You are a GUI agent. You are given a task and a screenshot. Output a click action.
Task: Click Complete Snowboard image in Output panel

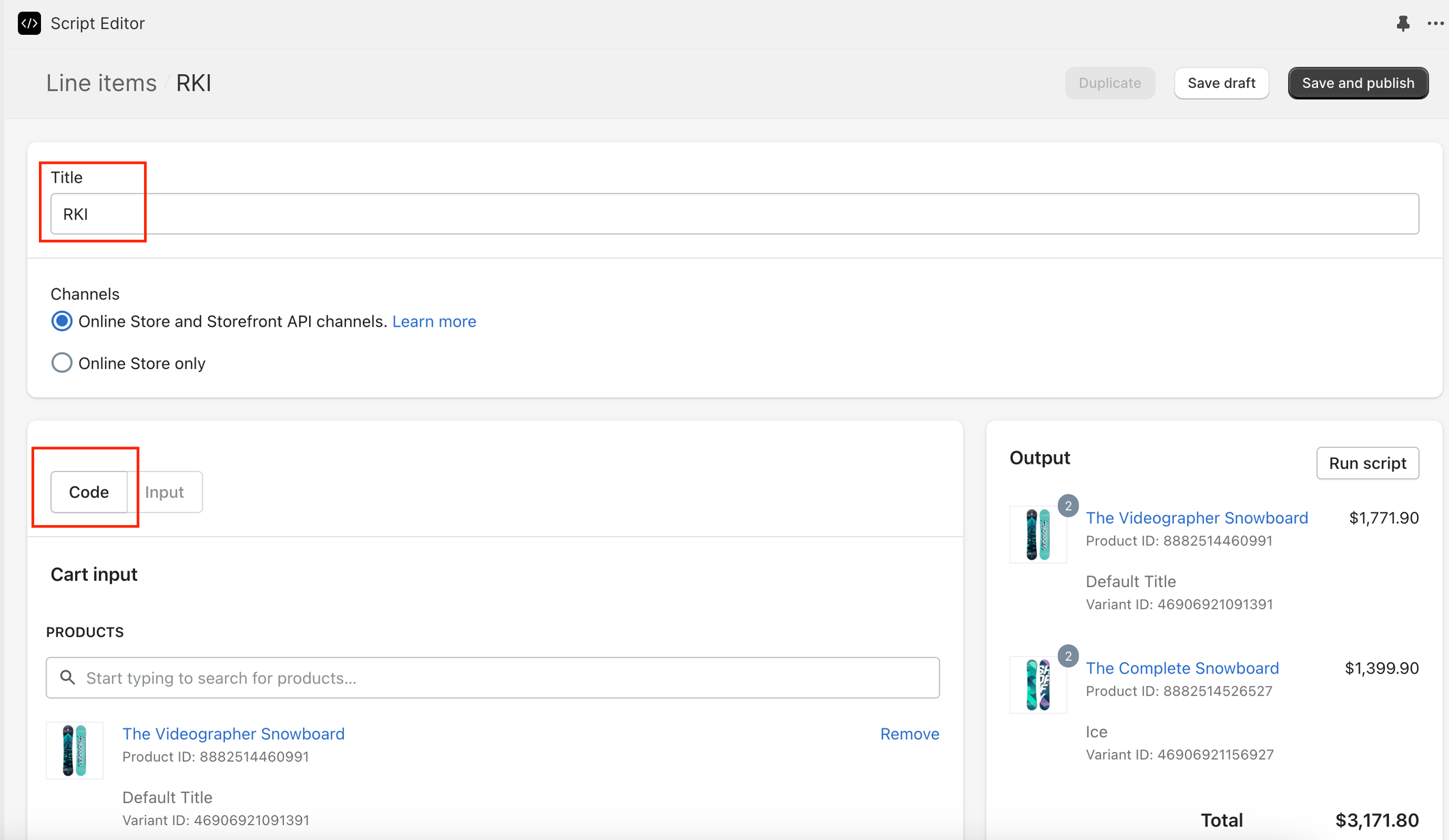(1038, 685)
